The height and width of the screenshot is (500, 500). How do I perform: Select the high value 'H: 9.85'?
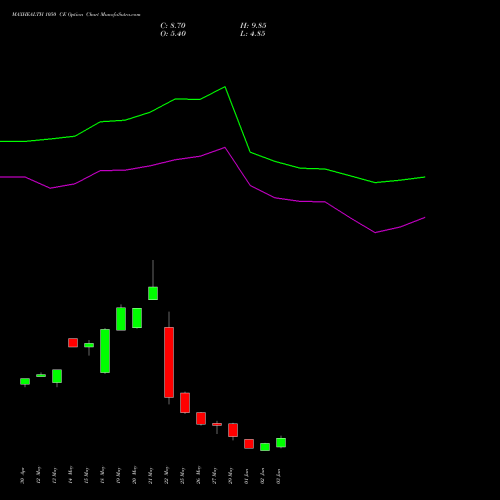(253, 26)
